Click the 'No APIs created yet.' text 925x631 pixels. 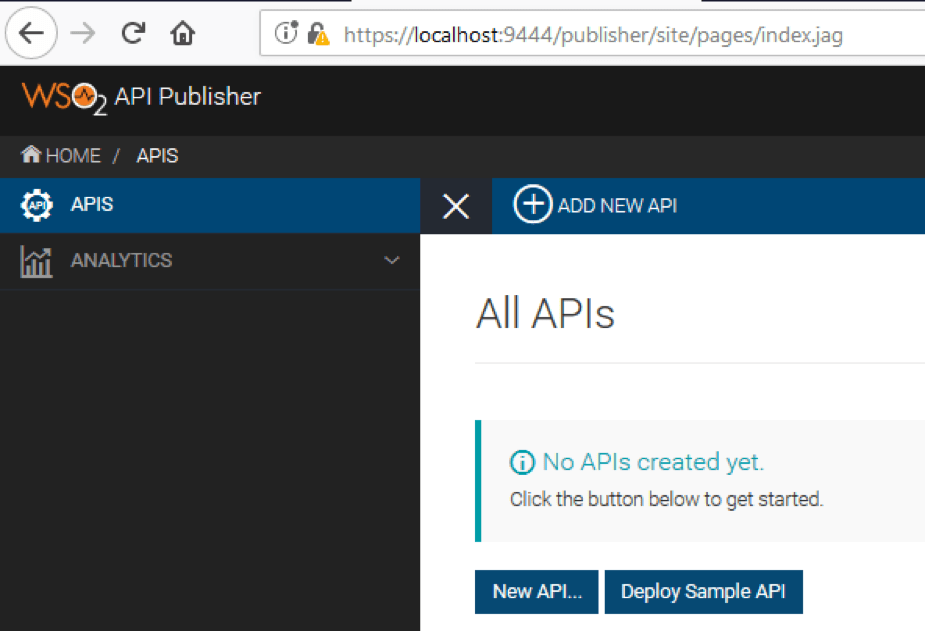pyautogui.click(x=653, y=462)
